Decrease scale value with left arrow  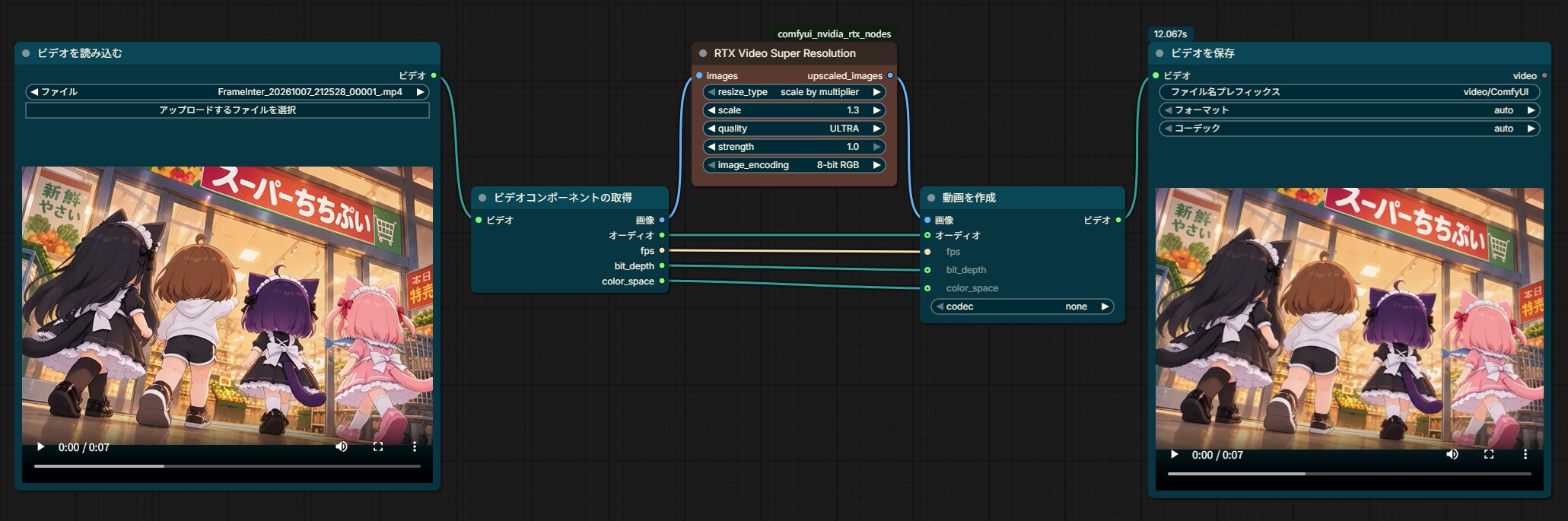[711, 110]
